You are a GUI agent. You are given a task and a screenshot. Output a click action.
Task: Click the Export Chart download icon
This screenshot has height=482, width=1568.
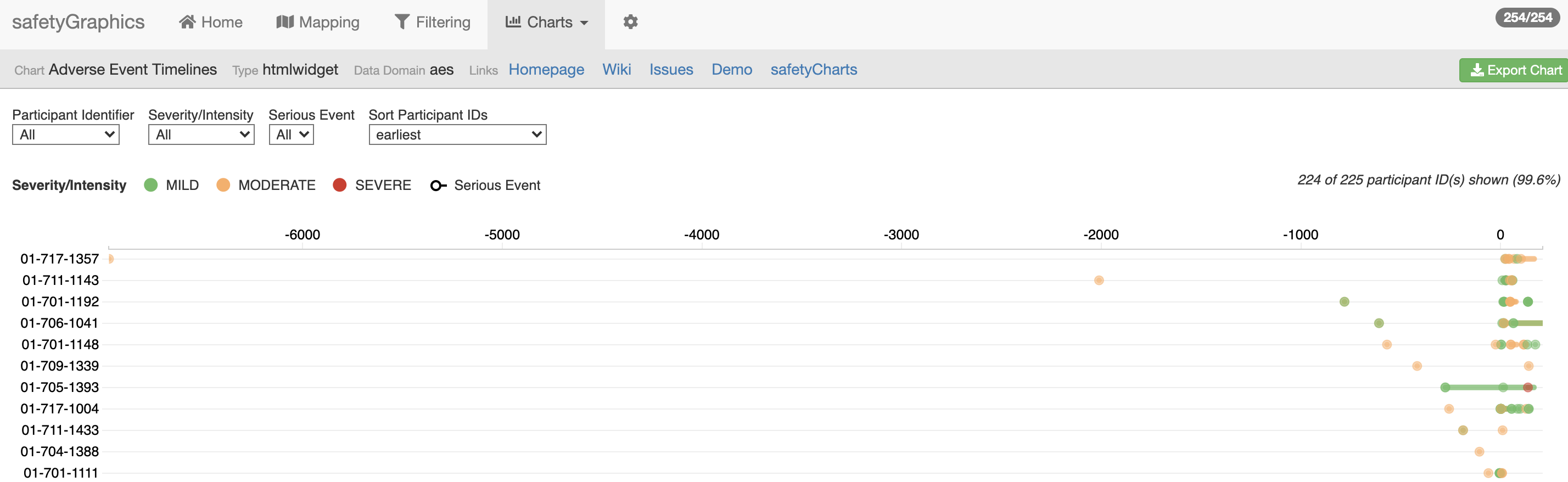[1477, 71]
